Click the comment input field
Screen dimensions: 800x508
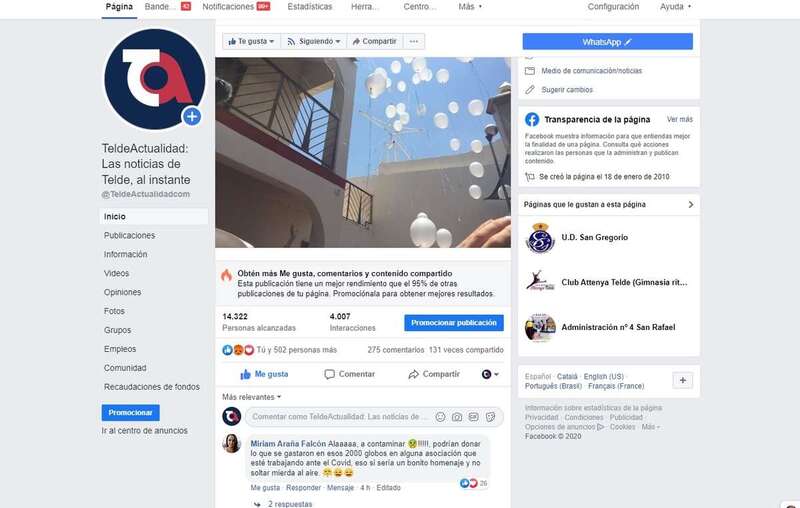pos(340,417)
